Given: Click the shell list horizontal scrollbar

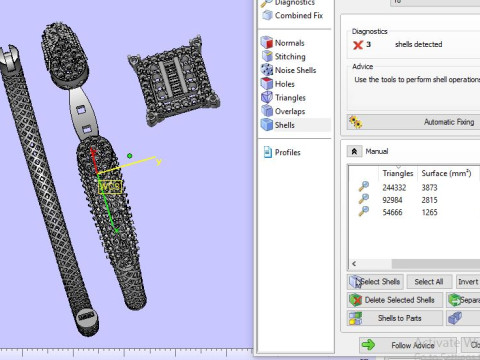Looking at the screenshot, I should 436,264.
